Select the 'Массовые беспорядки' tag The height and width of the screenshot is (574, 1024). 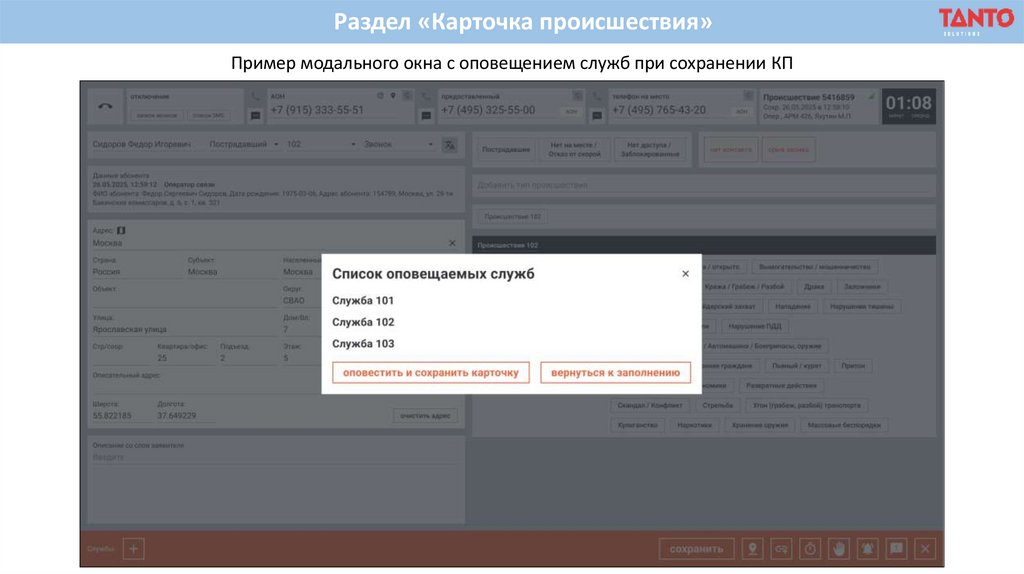click(x=844, y=425)
